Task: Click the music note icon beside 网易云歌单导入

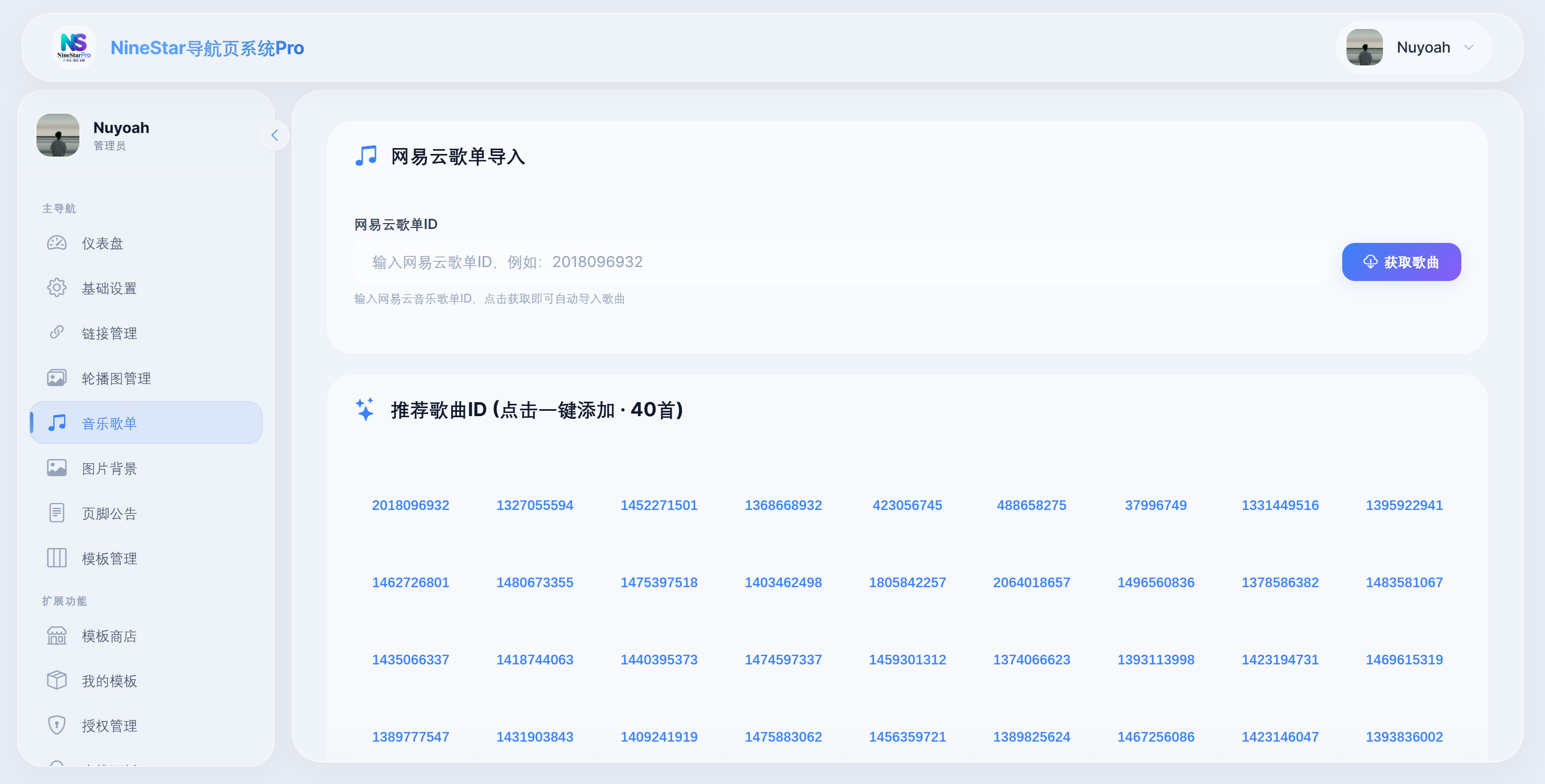Action: [366, 156]
